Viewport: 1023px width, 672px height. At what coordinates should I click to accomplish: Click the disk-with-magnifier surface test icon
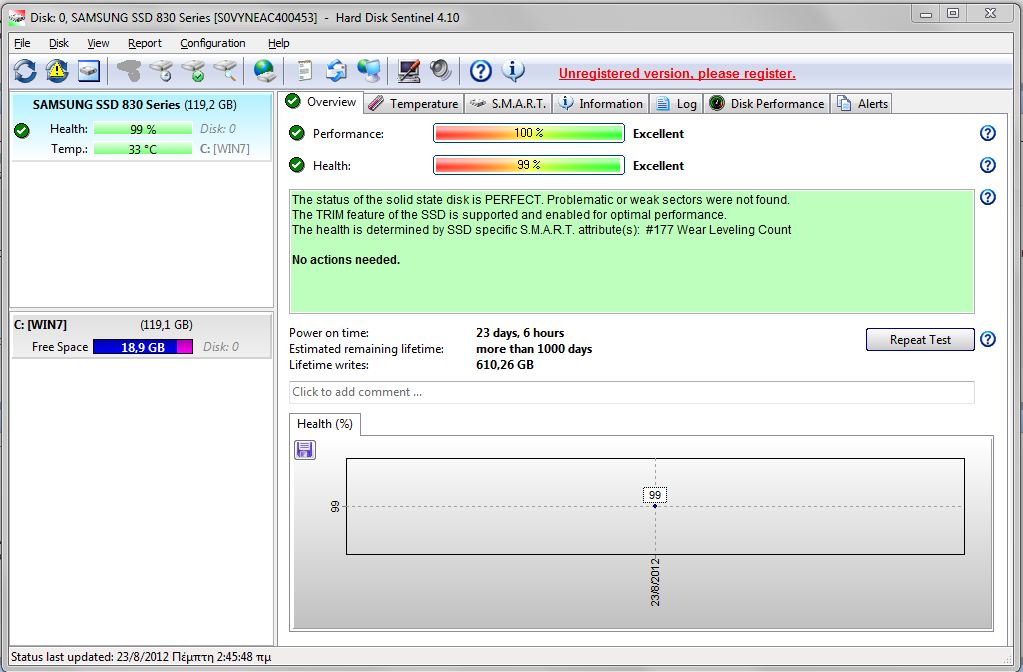225,70
